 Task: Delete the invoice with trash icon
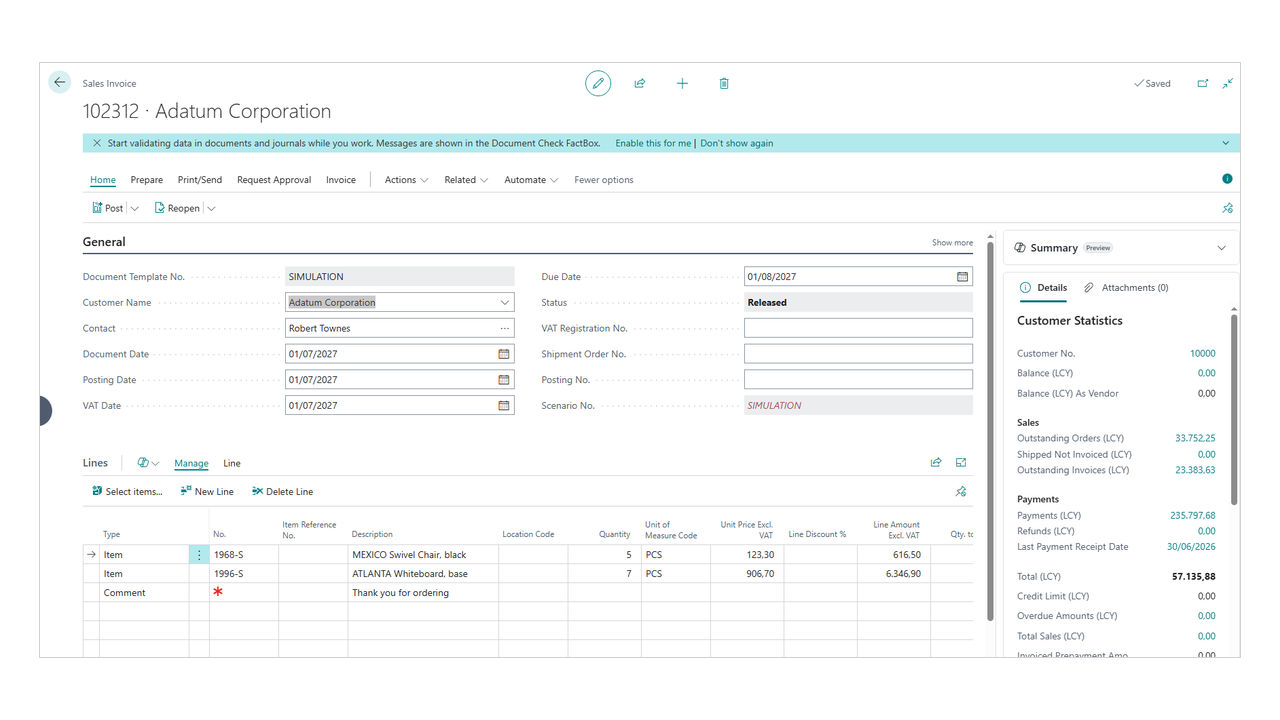pyautogui.click(x=724, y=83)
